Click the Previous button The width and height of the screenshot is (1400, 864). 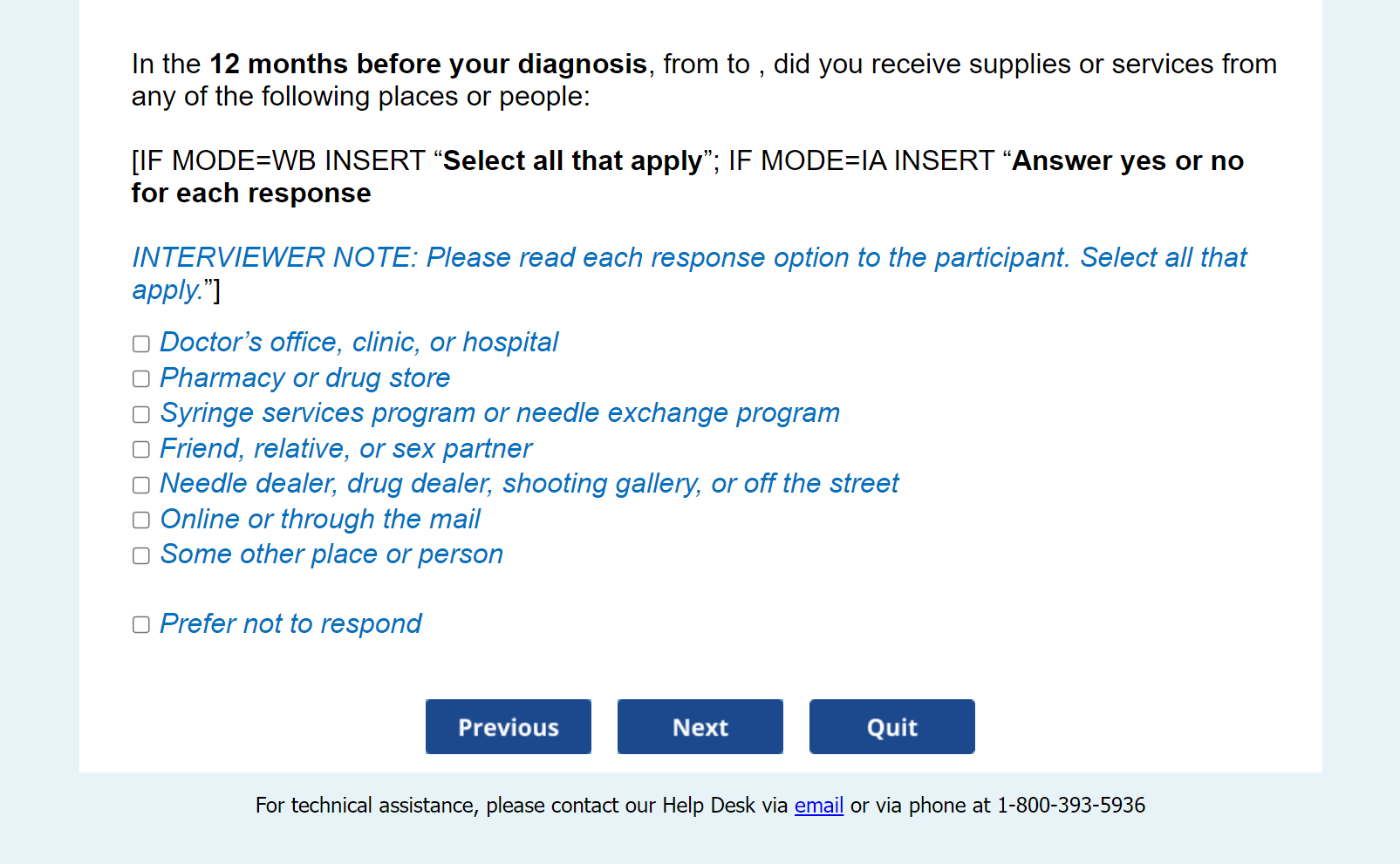click(x=509, y=726)
